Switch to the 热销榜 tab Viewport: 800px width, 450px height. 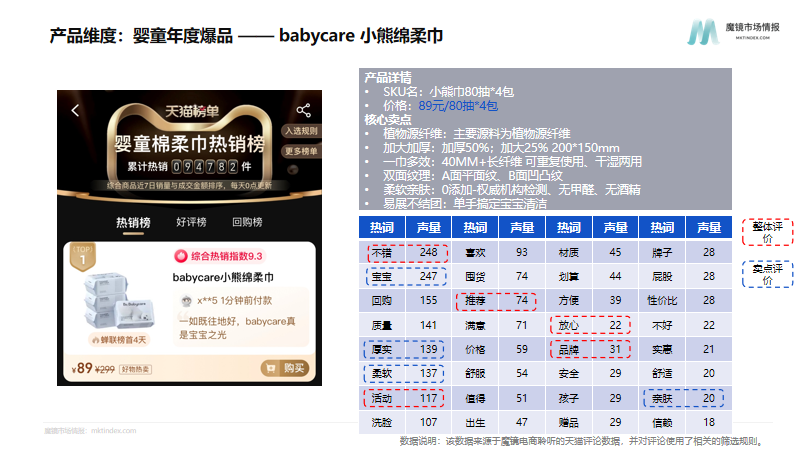pos(133,222)
